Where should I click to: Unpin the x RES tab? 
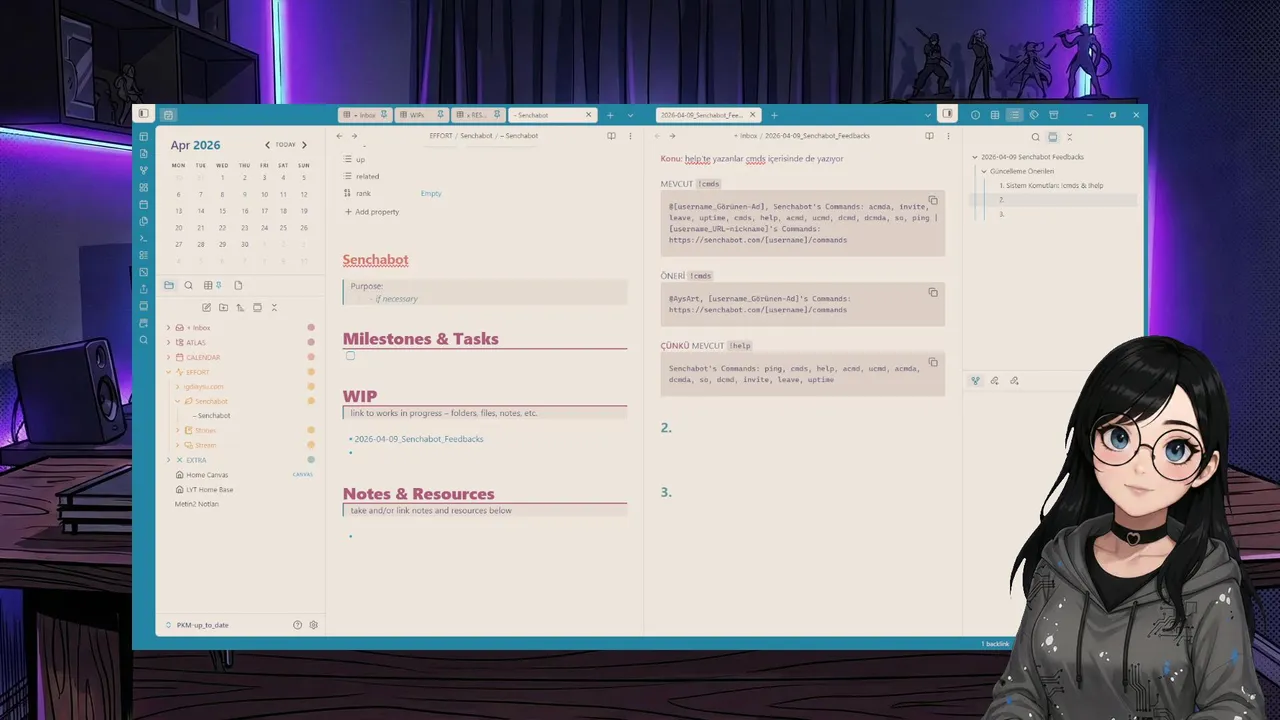[497, 115]
